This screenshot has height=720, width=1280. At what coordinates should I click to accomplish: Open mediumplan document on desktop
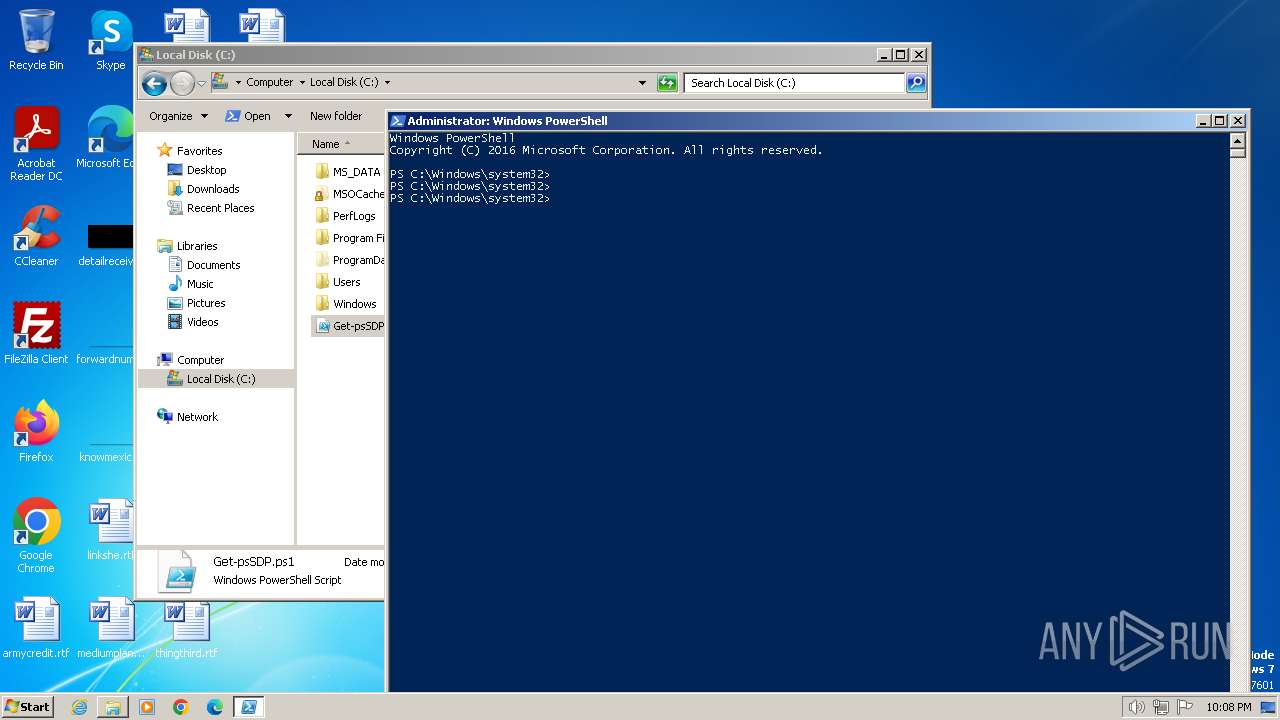click(x=110, y=628)
